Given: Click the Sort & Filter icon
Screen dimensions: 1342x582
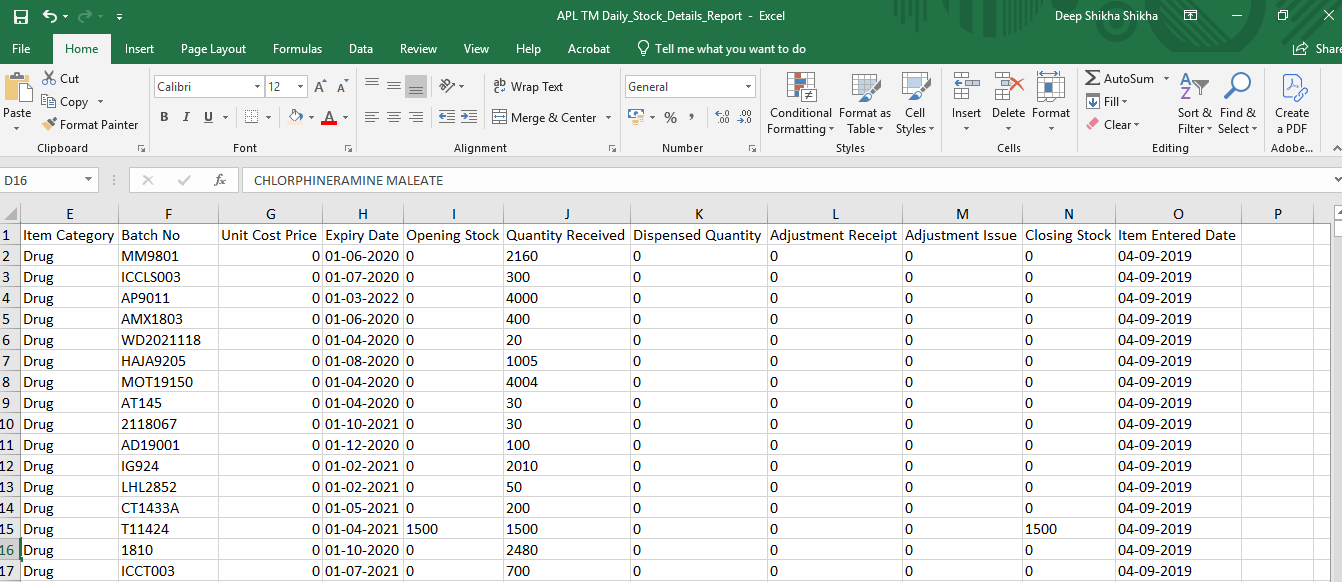Looking at the screenshot, I should (x=1193, y=88).
